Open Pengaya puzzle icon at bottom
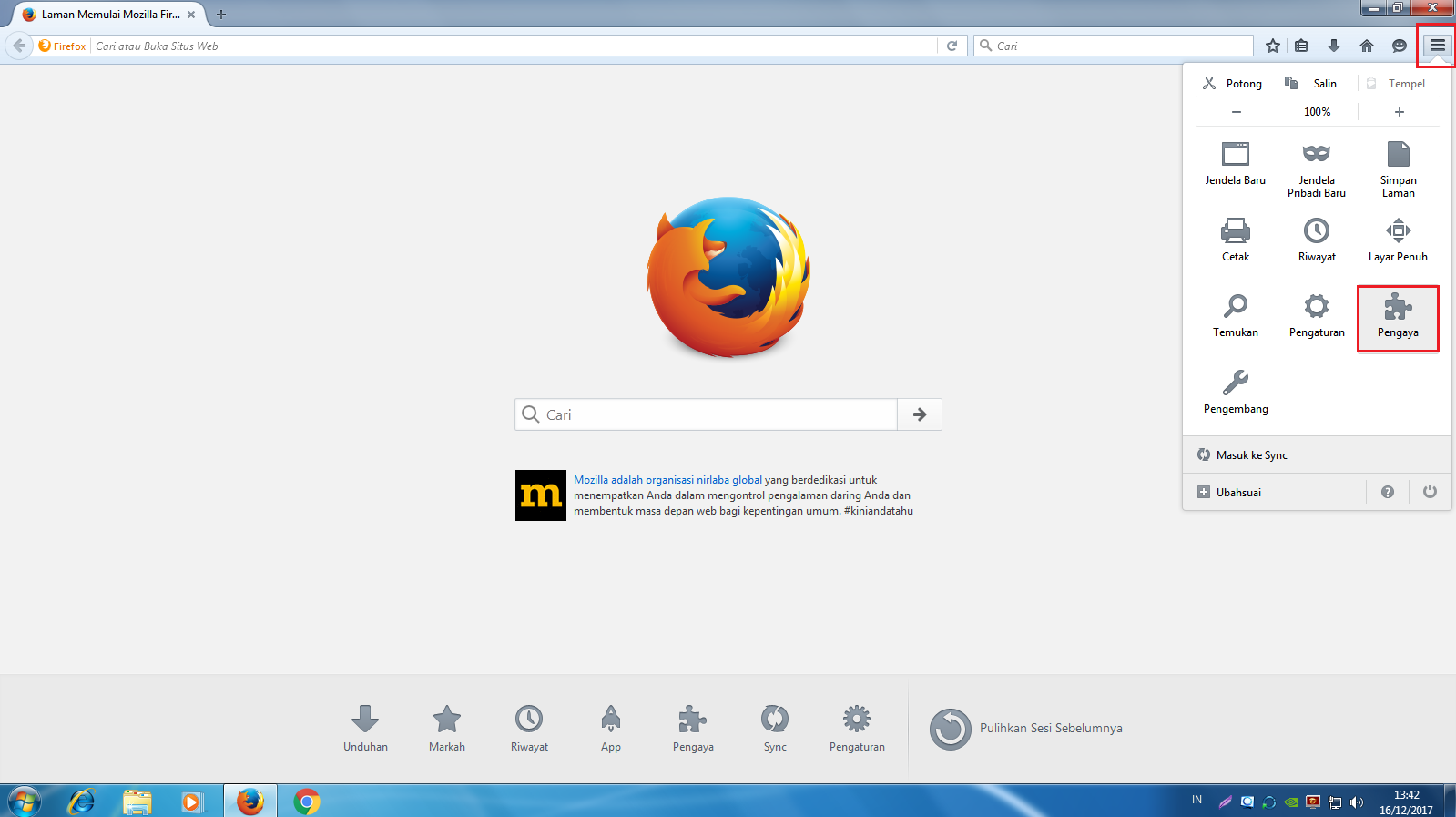 (x=693, y=728)
